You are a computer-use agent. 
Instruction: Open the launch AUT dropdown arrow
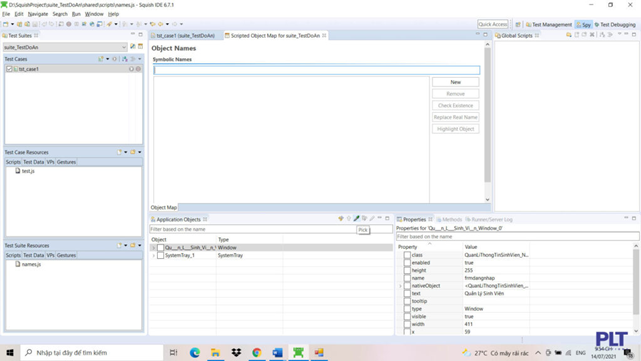(x=116, y=24)
